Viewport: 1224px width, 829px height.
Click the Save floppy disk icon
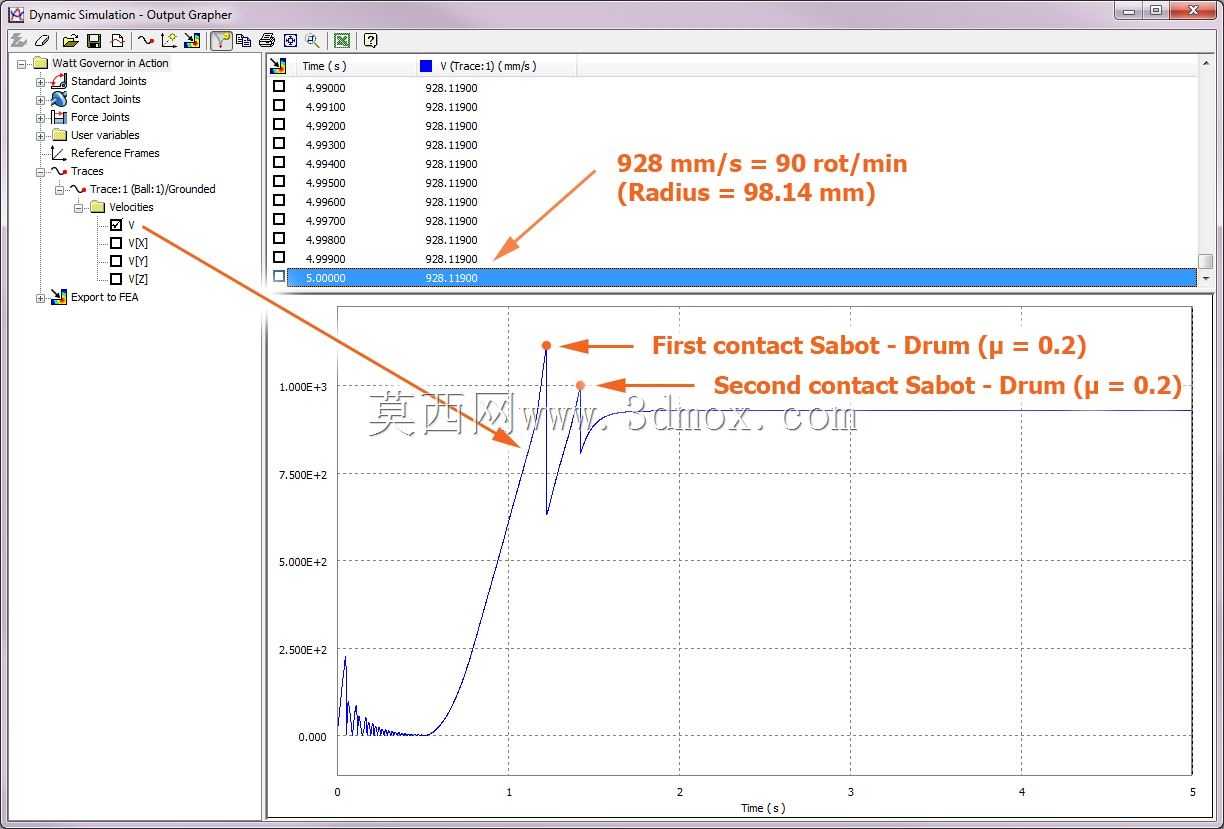[94, 41]
